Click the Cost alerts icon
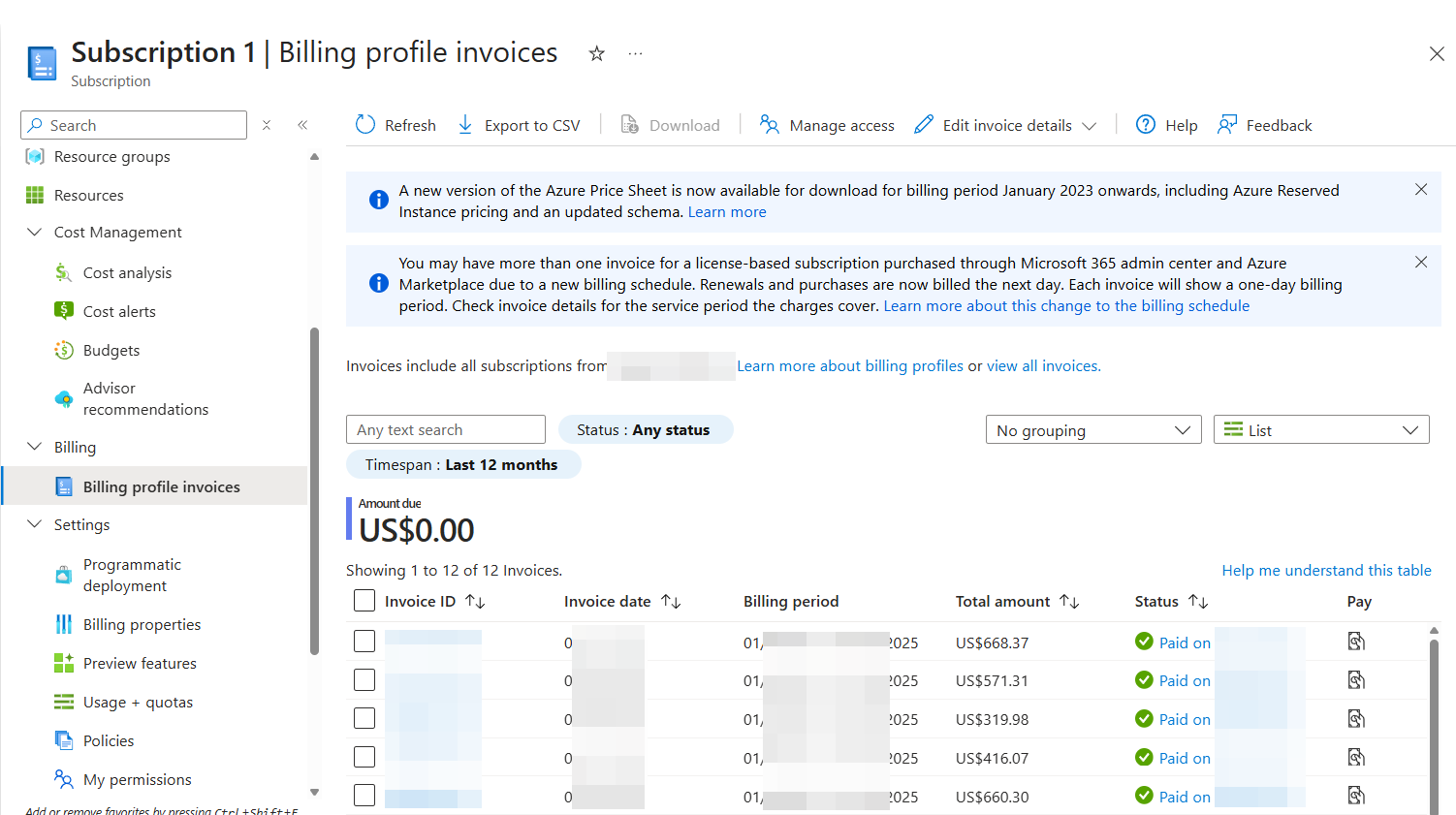 (64, 311)
